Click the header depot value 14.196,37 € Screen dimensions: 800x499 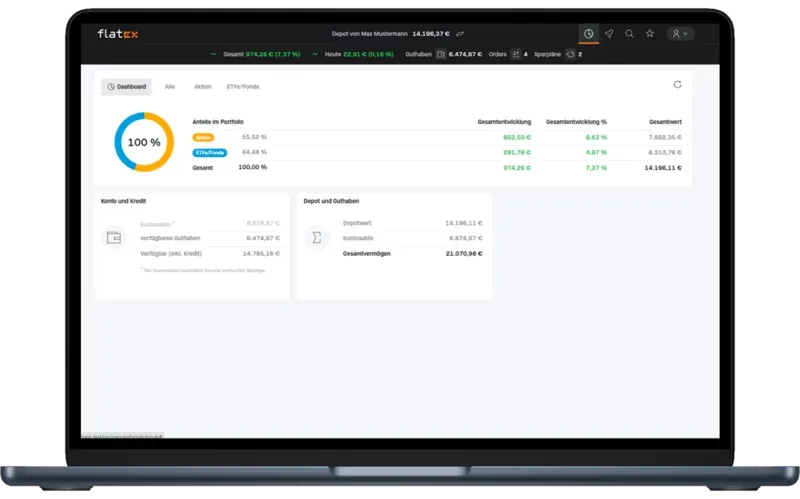[431, 34]
